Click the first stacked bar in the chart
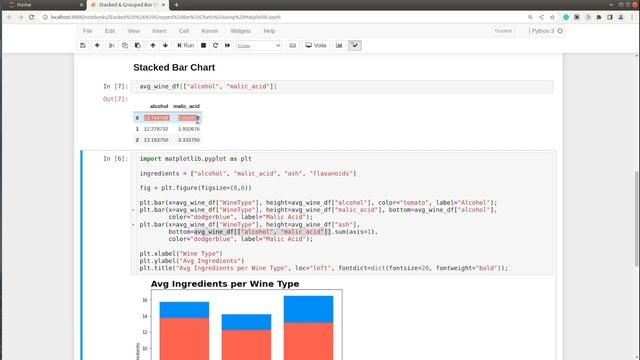This screenshot has width=640, height=360. [x=184, y=331]
